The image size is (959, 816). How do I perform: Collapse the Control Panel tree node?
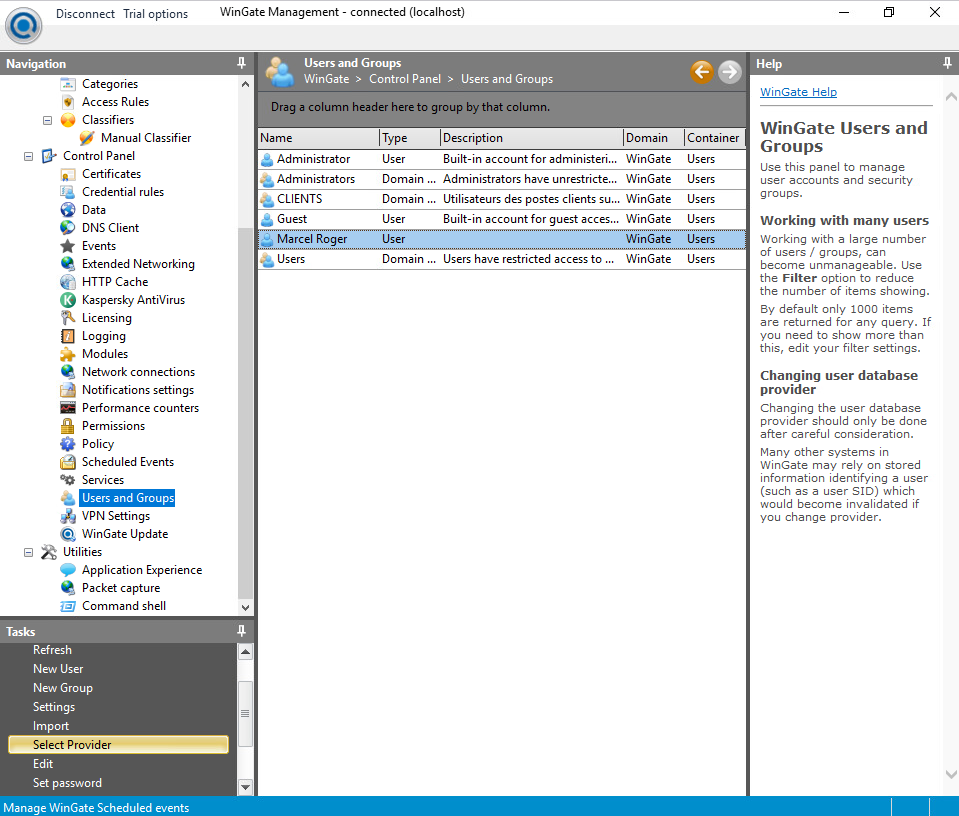coord(28,156)
